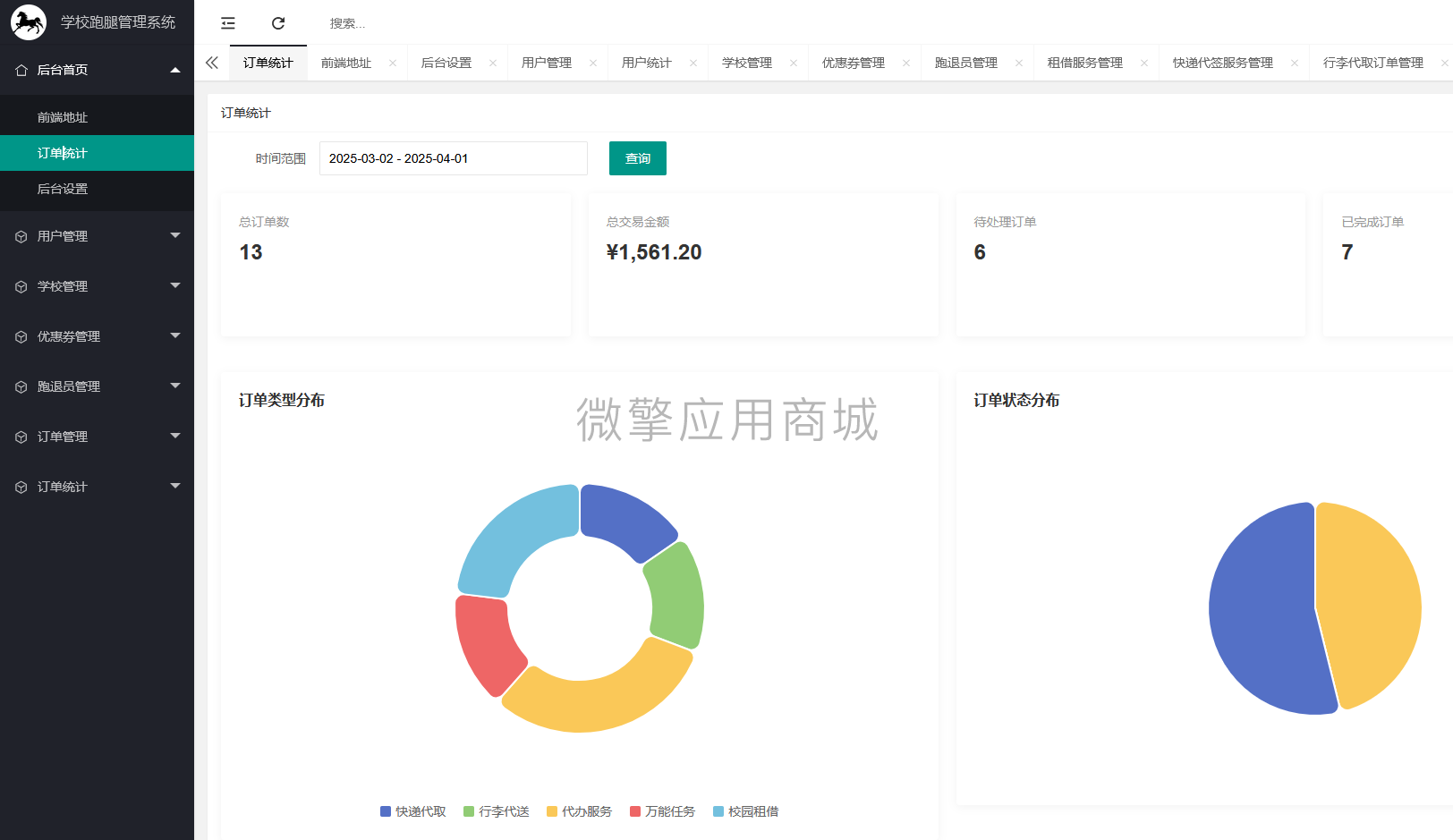Open 后台设置 in the sidebar submenu
The height and width of the screenshot is (840, 1453).
97,189
